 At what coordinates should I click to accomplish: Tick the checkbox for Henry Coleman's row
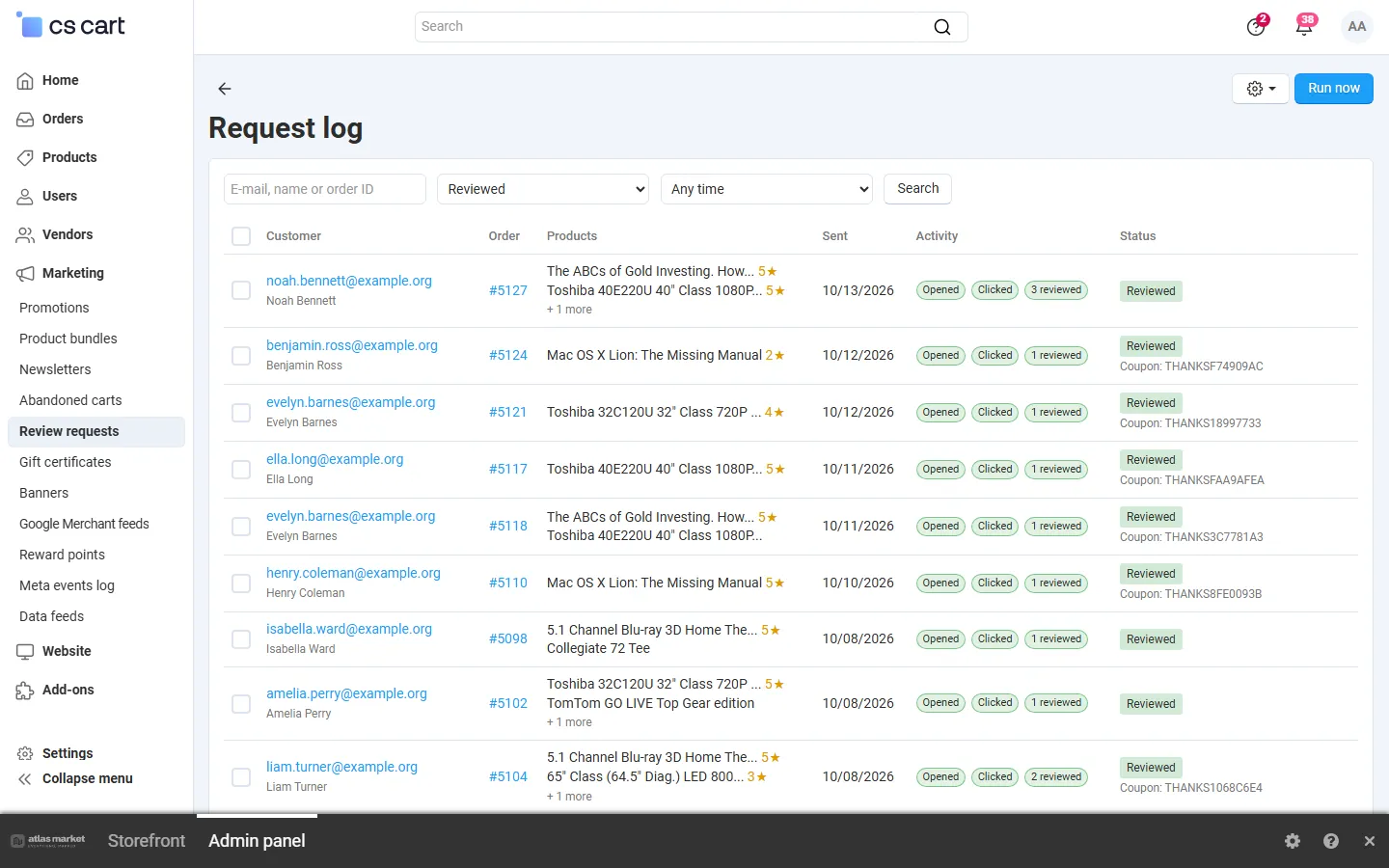pos(241,583)
